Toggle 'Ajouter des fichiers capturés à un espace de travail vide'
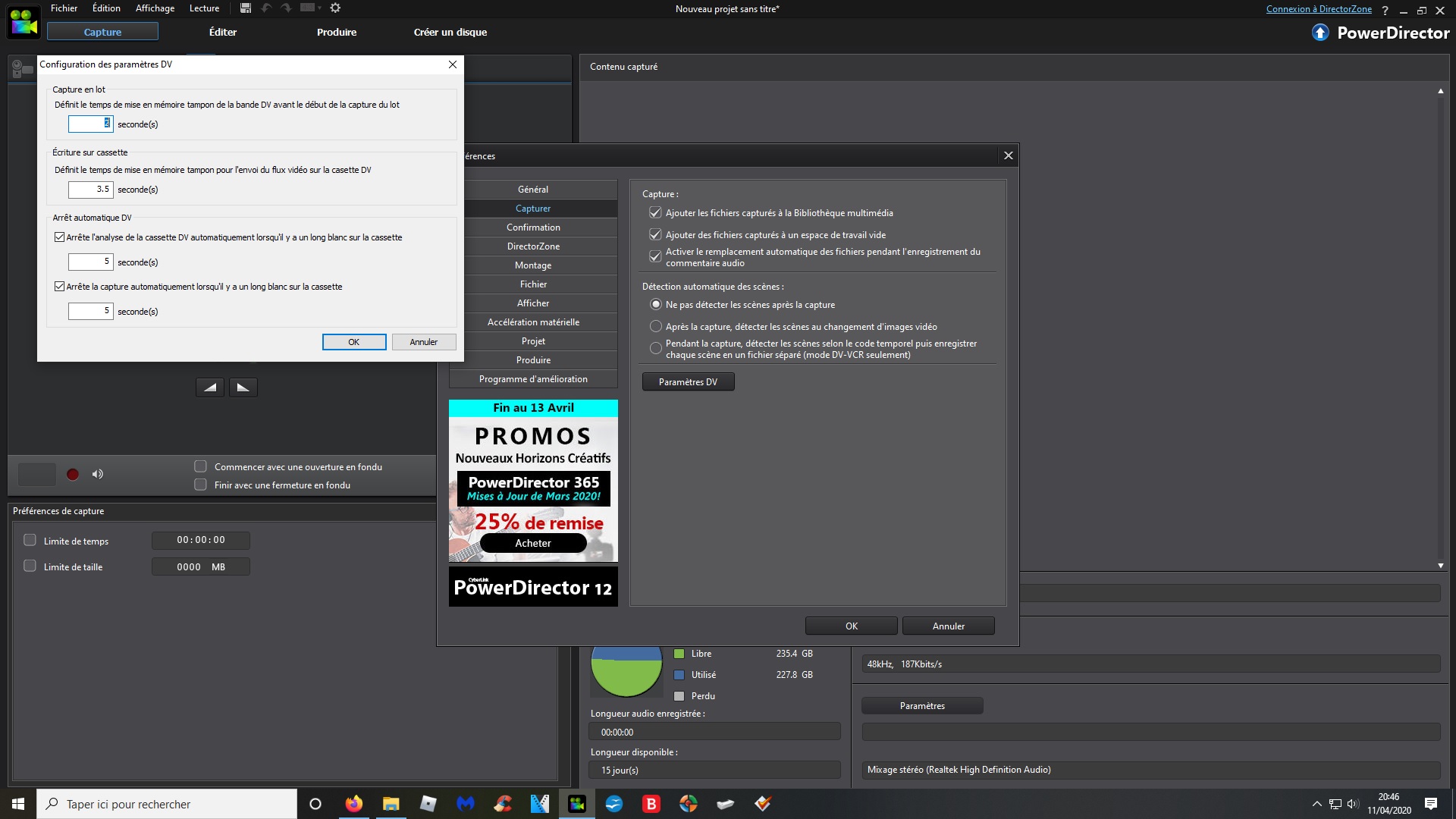 [x=655, y=235]
